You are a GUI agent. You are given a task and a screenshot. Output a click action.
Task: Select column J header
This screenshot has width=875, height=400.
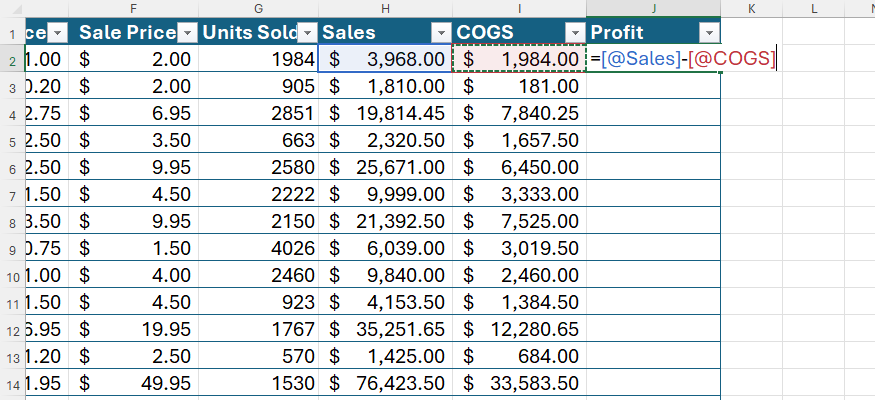click(653, 8)
